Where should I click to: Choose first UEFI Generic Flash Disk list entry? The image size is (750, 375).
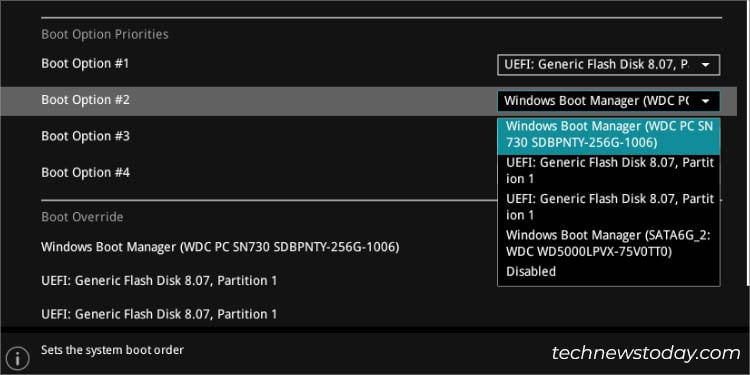(x=608, y=171)
